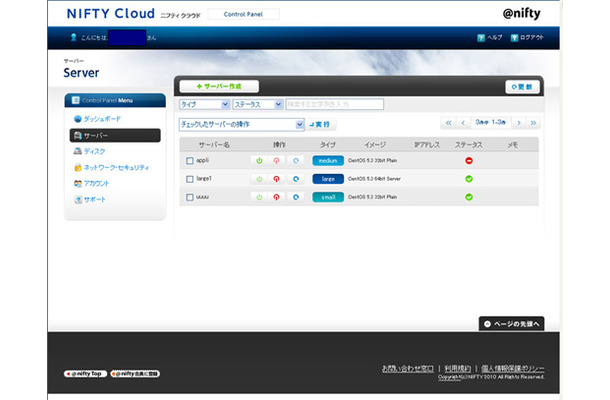This screenshot has width=610, height=400.
Task: Click the サーバー名 column header
Action: pos(214,145)
